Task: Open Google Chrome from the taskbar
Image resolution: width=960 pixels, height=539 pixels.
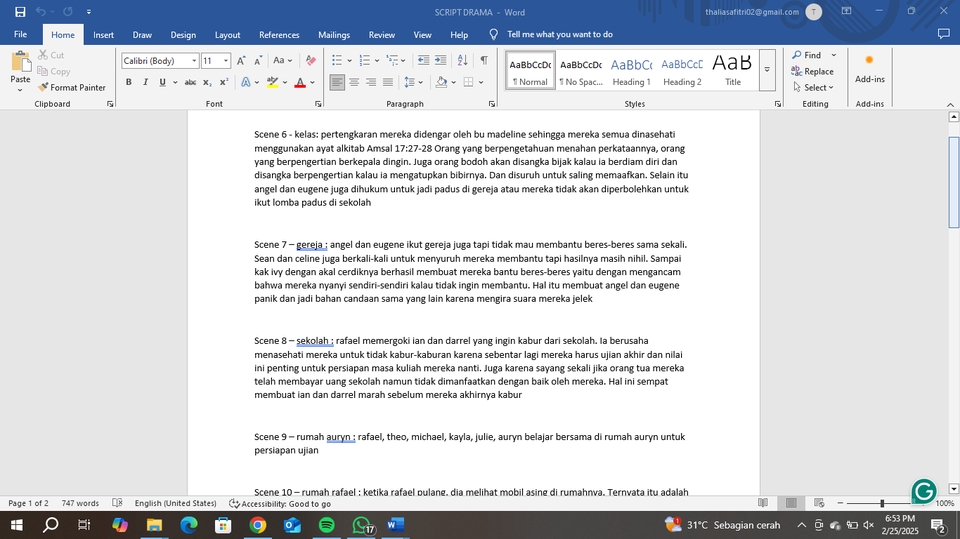Action: pos(258,525)
